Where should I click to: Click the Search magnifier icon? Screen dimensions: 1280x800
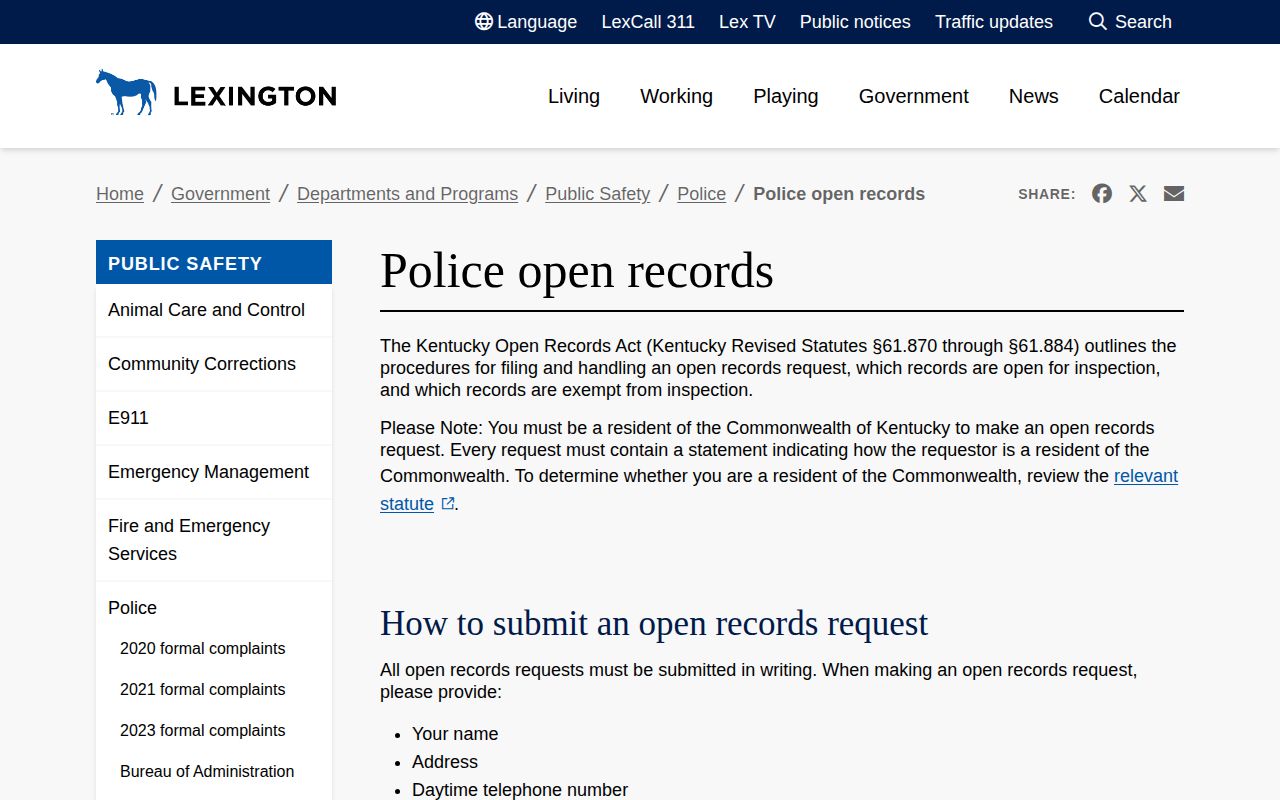[x=1097, y=22]
